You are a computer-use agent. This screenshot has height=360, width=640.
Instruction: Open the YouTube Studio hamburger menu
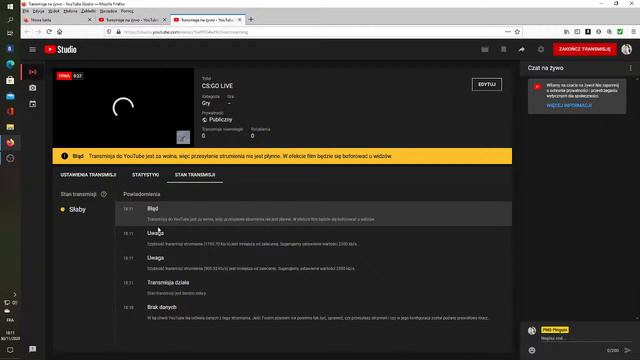[33, 49]
